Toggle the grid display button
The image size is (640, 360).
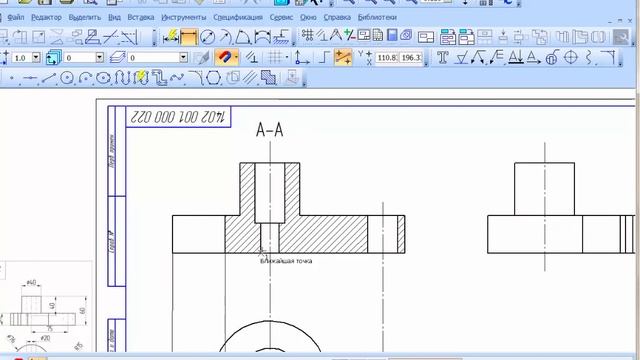(275, 58)
